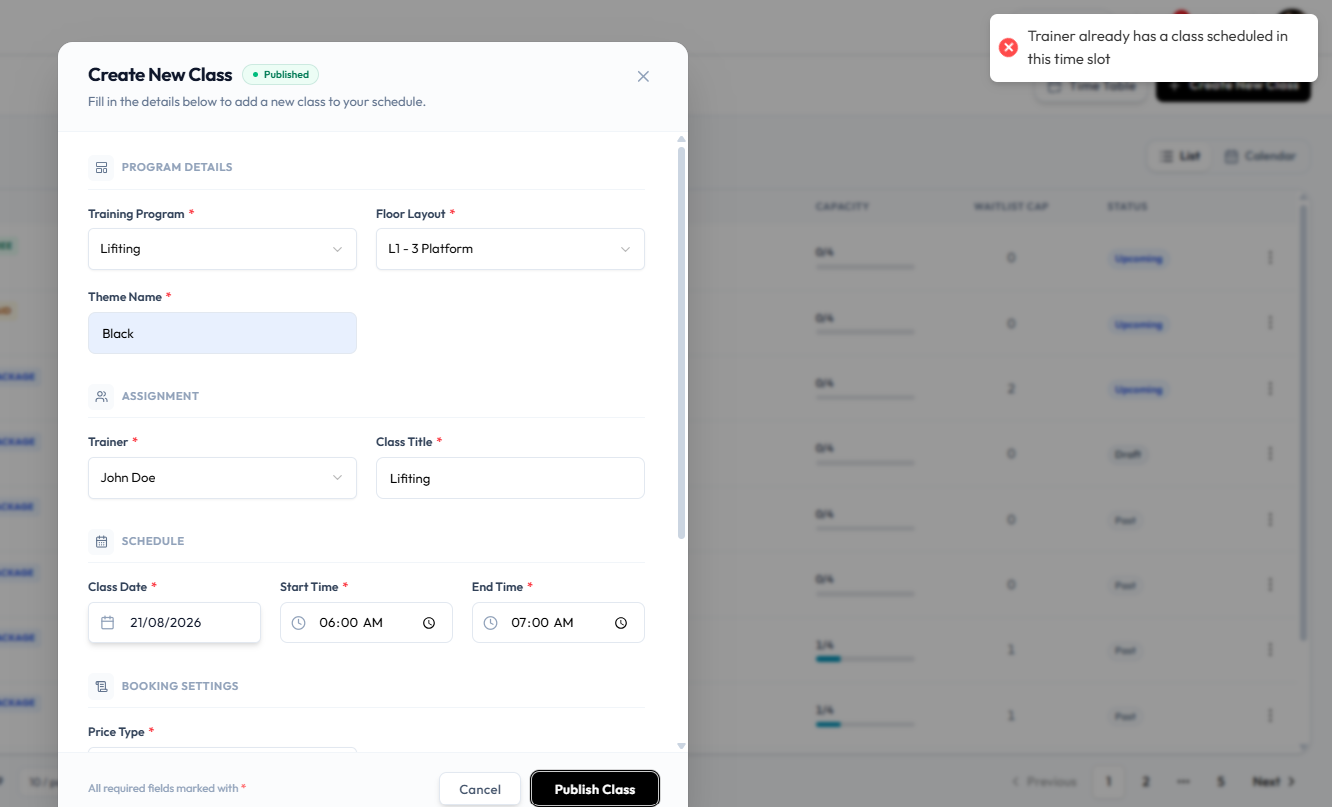Screen dimensions: 1332x807
Task: Open the Training Program dropdown
Action: coord(222,249)
